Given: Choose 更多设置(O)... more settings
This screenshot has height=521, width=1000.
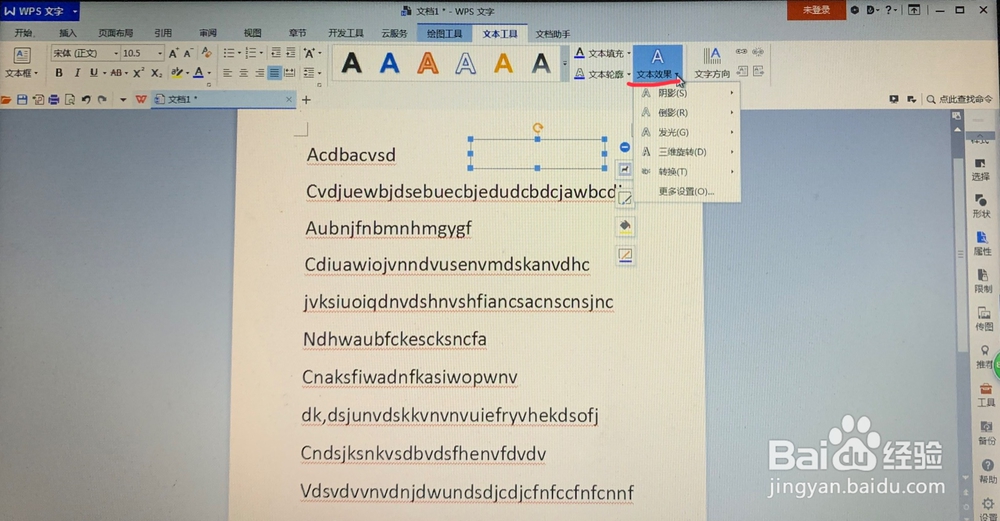Looking at the screenshot, I should pyautogui.click(x=687, y=191).
